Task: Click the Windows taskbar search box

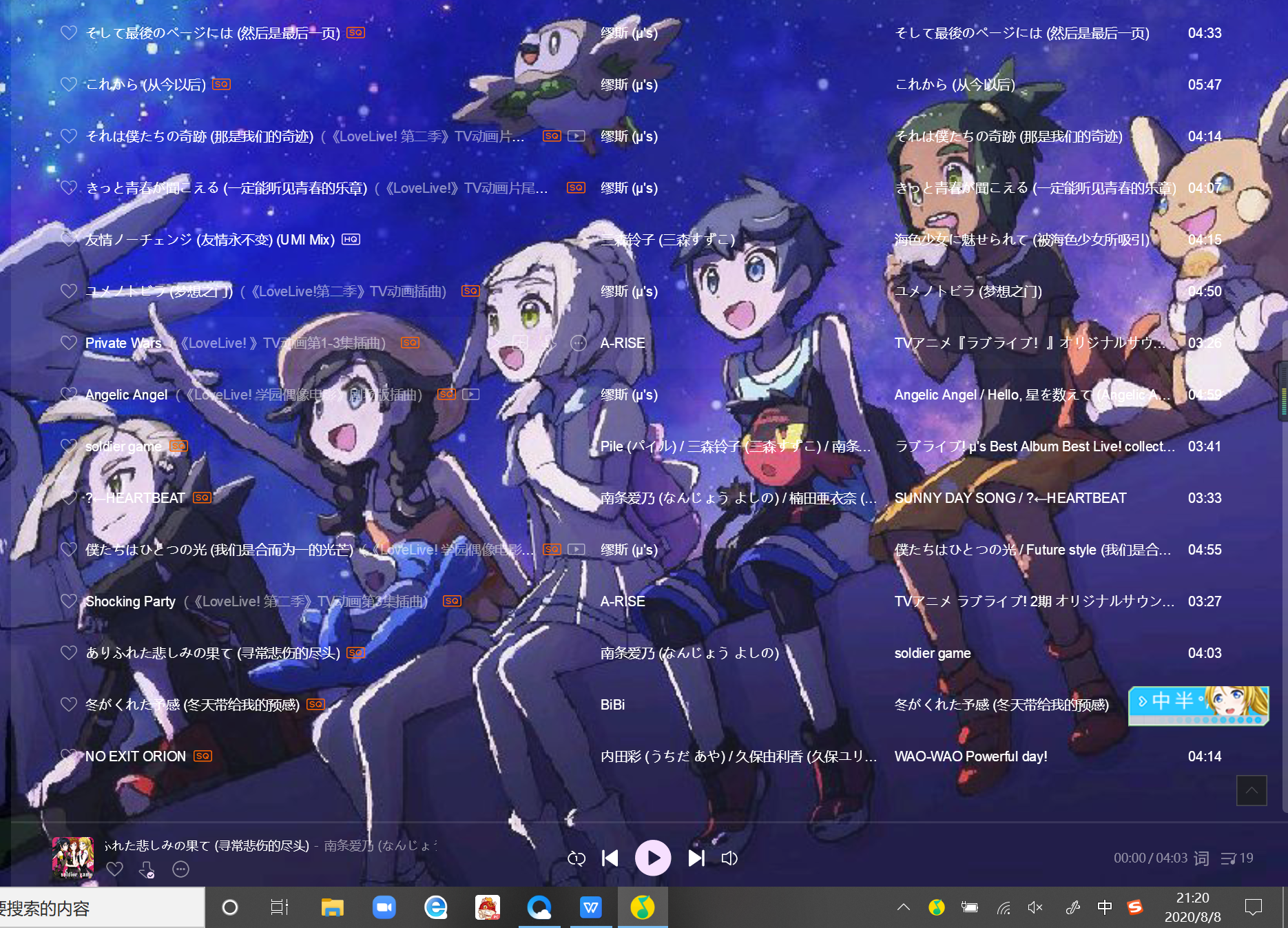Action: (x=102, y=908)
